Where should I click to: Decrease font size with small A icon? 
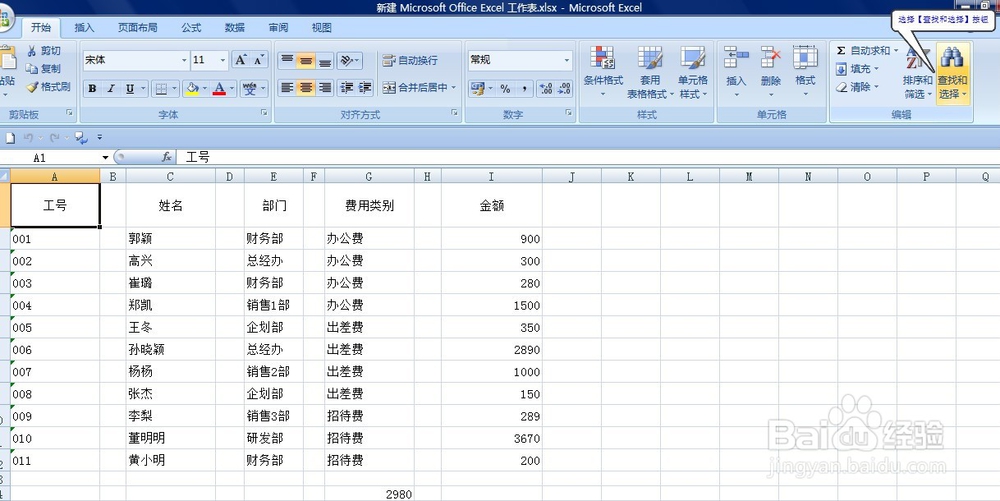(x=258, y=60)
